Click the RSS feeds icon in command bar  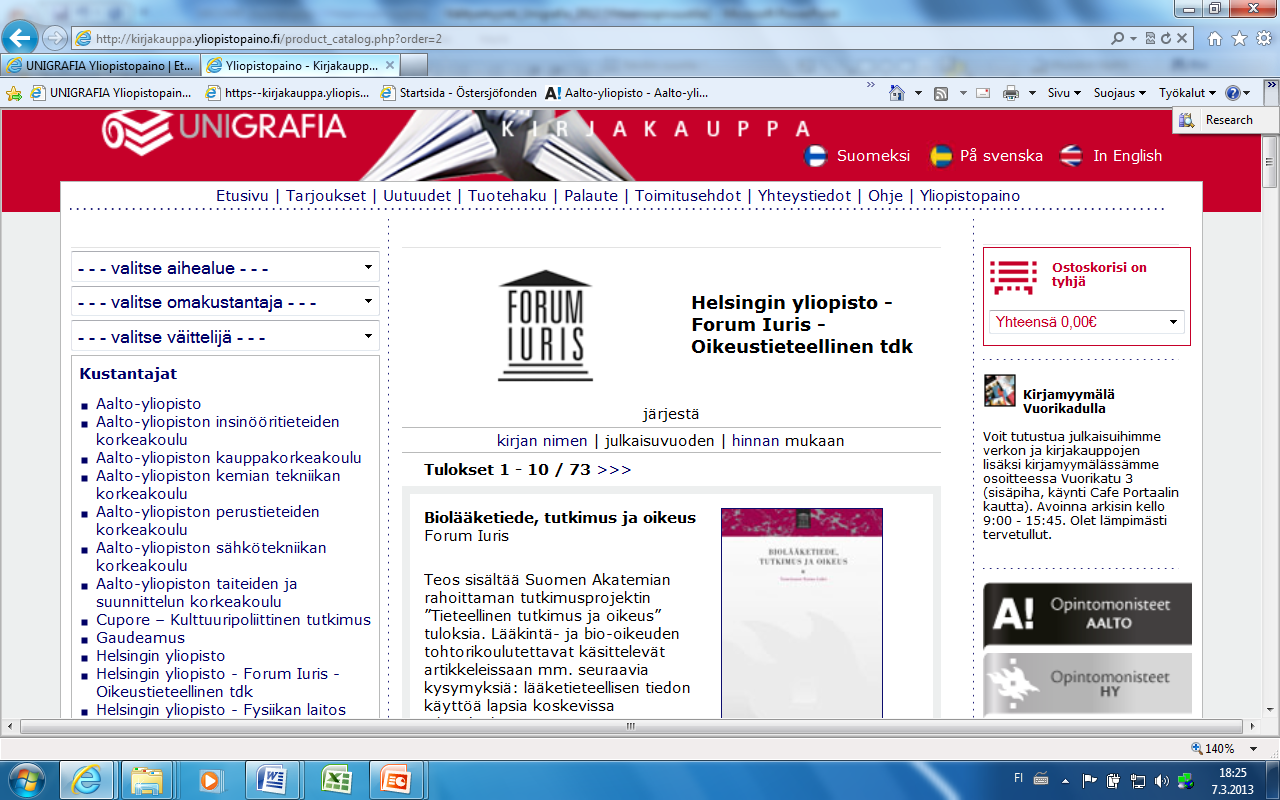[941, 93]
